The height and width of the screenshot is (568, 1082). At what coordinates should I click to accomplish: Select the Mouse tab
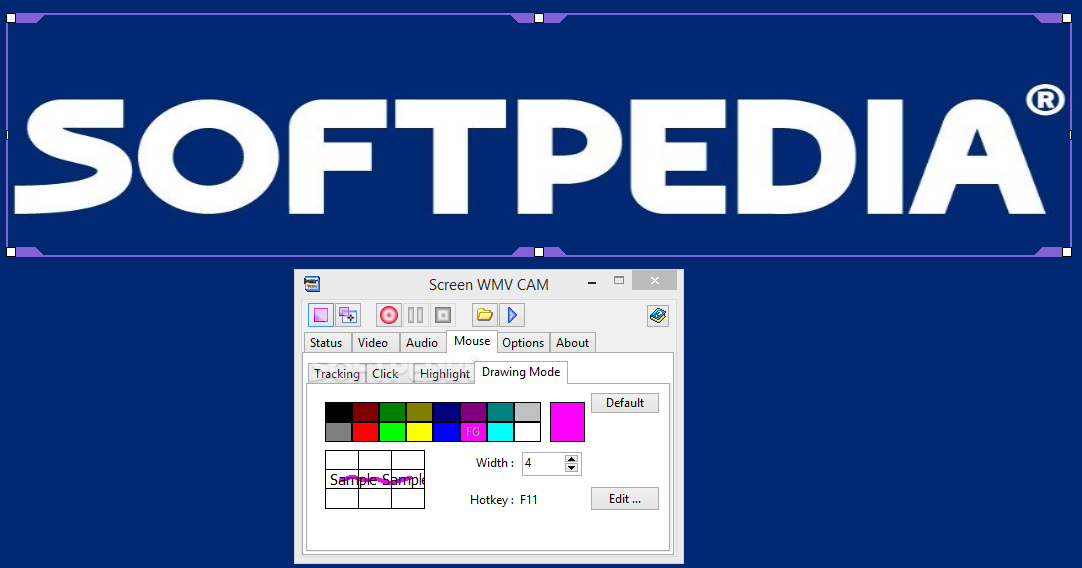pyautogui.click(x=472, y=341)
